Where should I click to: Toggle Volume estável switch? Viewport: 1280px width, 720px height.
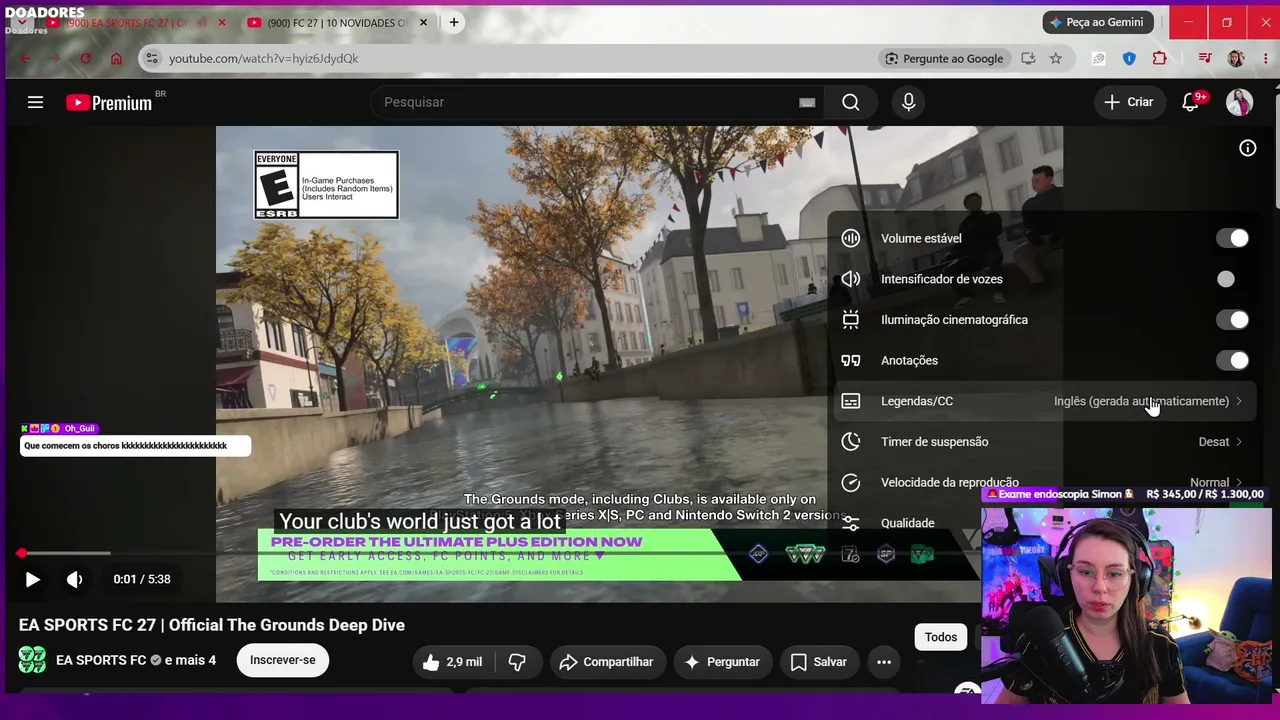(1232, 238)
